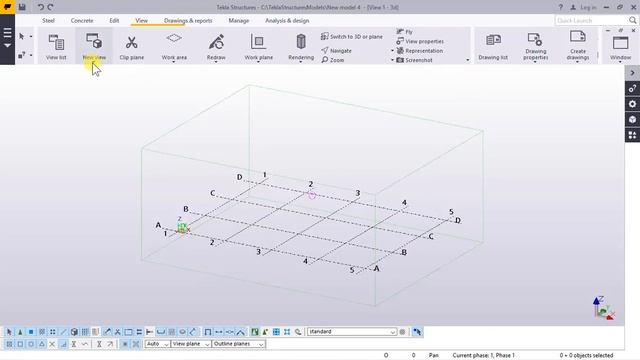Toggle the triangle snap switch
The image size is (640, 360).
[x=42, y=344]
